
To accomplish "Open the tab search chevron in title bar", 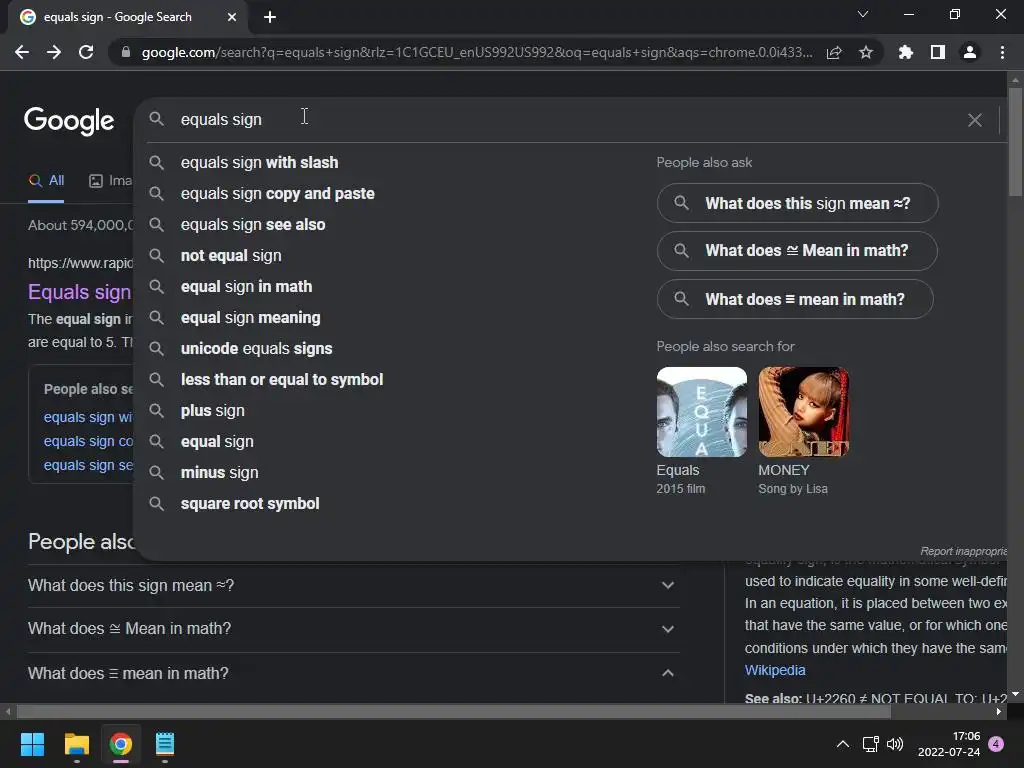I will tap(863, 14).
